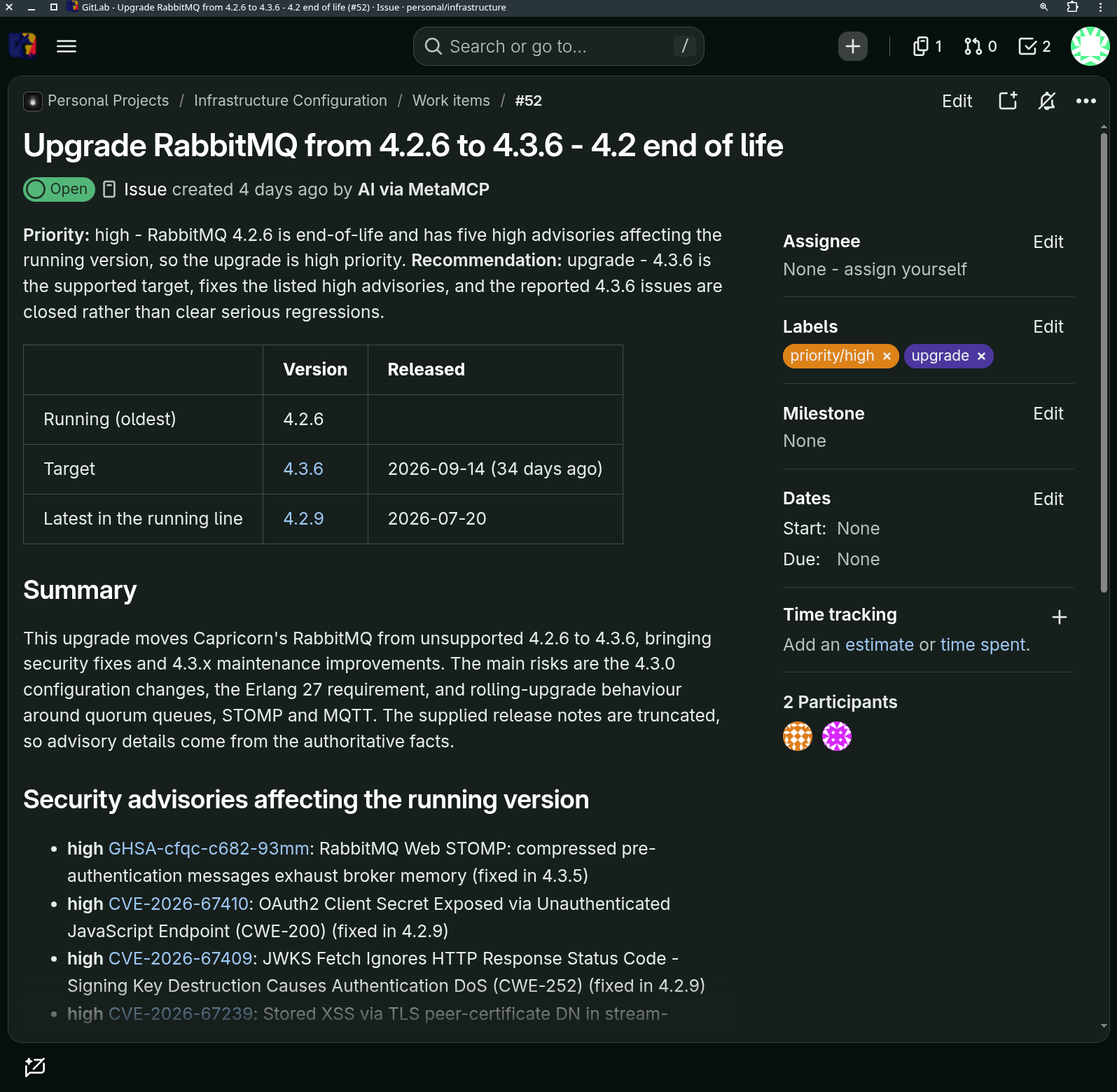Edit the Dates section
The width and height of the screenshot is (1117, 1092).
click(x=1048, y=499)
